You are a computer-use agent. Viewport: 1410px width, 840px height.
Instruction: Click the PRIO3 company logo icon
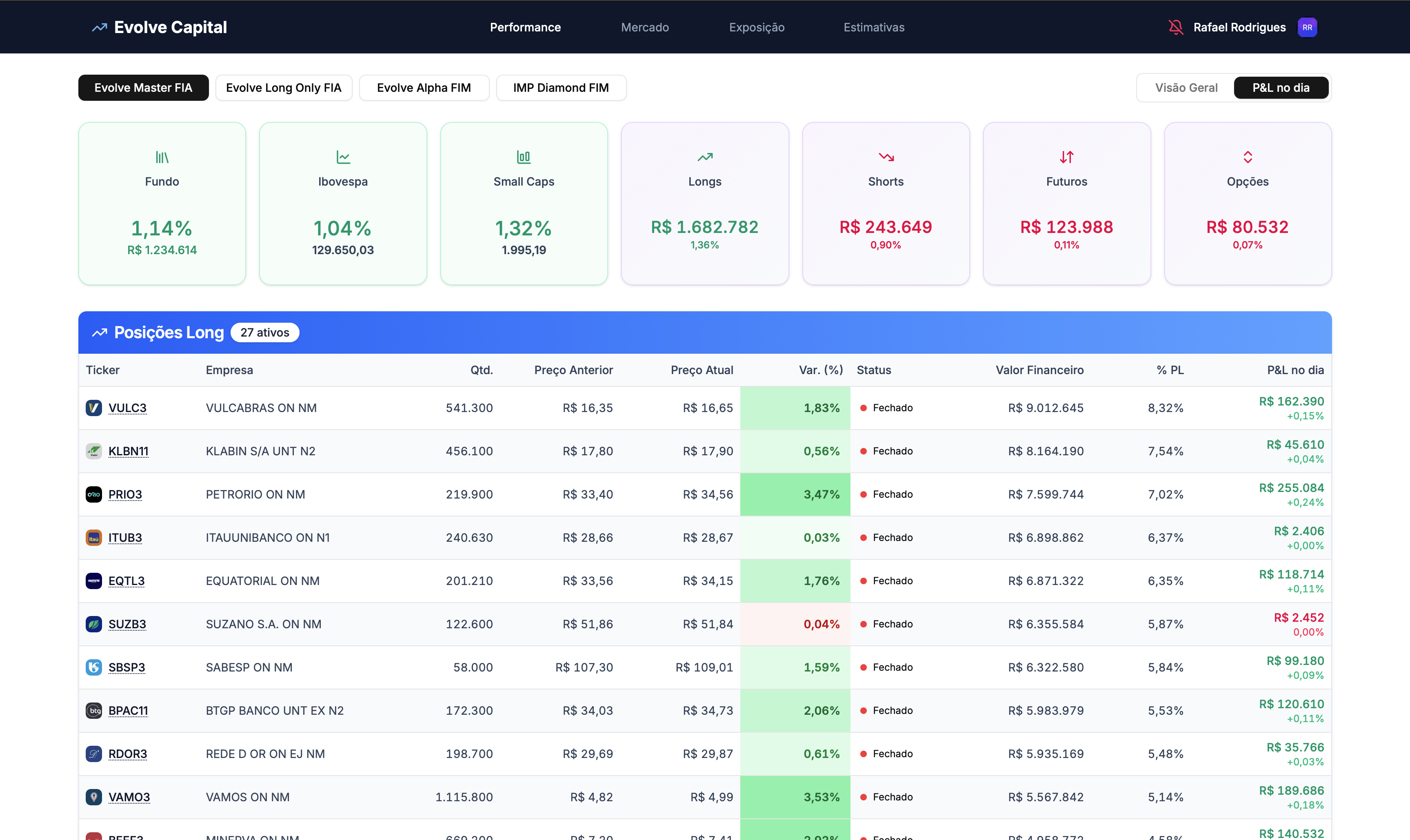pyautogui.click(x=93, y=494)
